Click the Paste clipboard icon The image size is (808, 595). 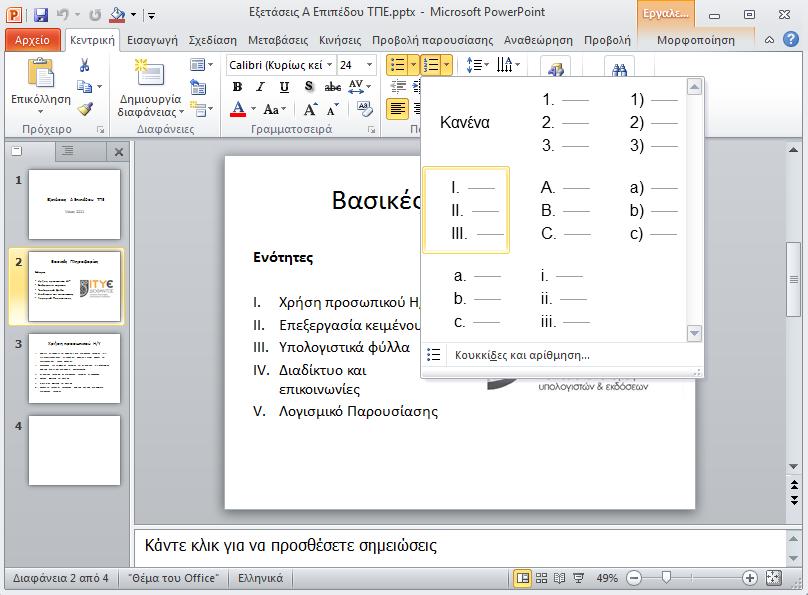[x=41, y=75]
